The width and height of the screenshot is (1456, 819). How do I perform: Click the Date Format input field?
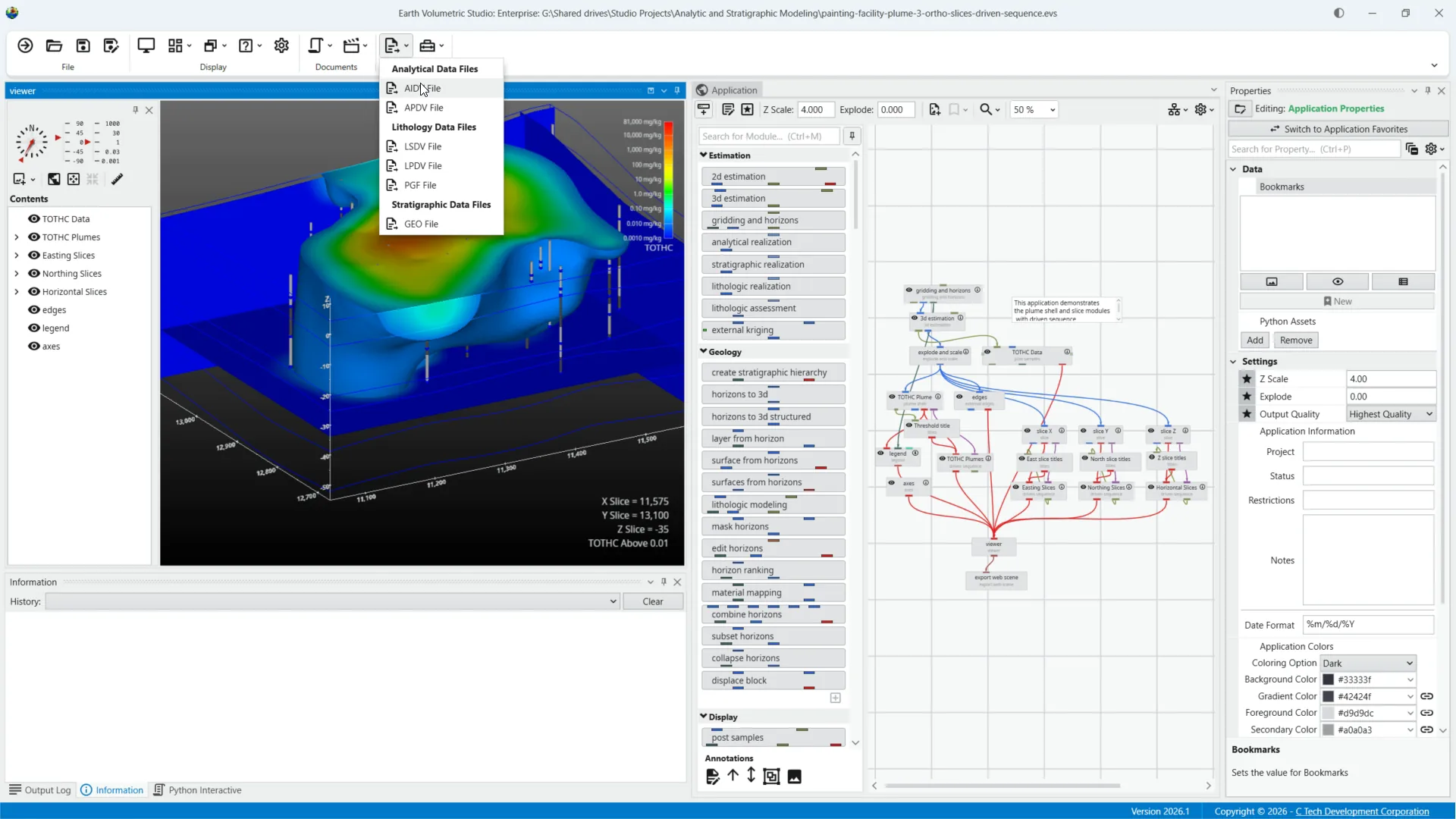(1368, 624)
